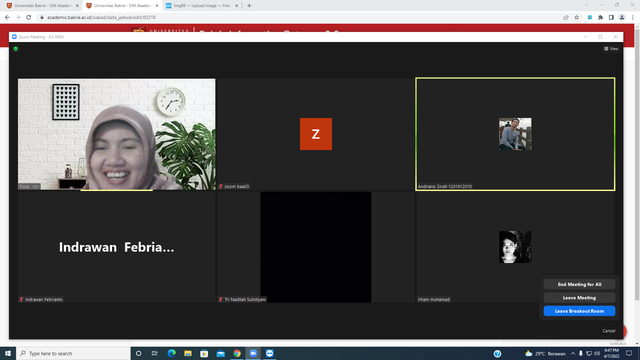Open the network tray icon
The width and height of the screenshot is (640, 360).
[x=589, y=353]
